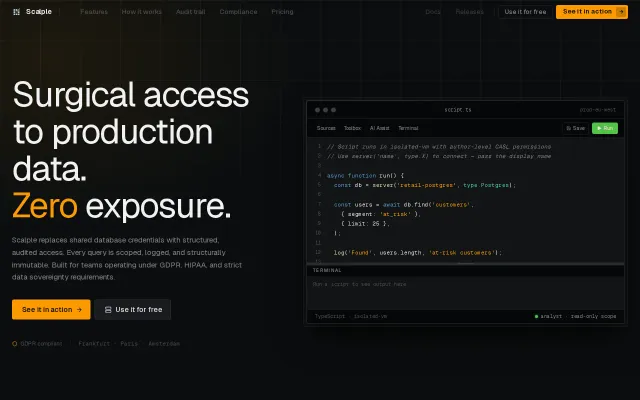Switch to the Toolbox tab in editor
This screenshot has height=400, width=640.
pos(352,128)
